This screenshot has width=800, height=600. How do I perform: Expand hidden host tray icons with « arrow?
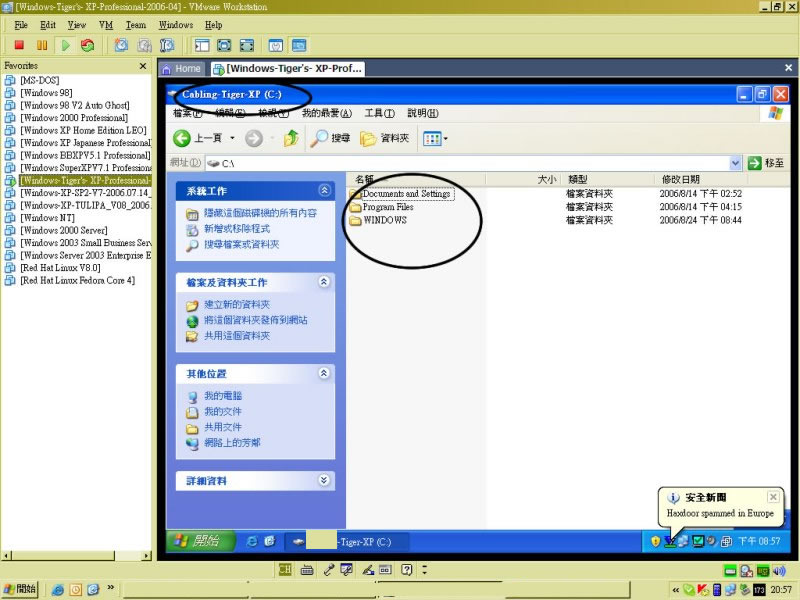point(676,590)
